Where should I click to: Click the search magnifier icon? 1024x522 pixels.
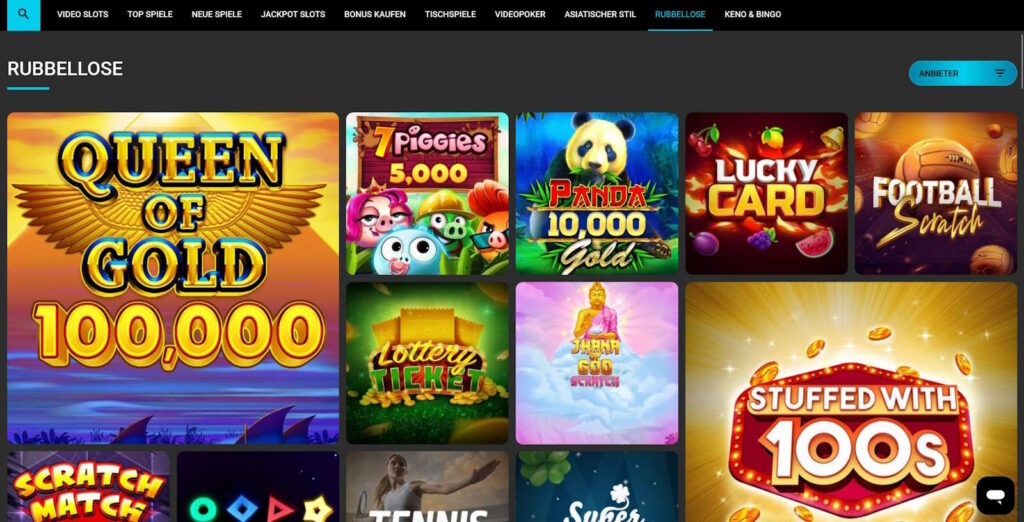pyautogui.click(x=24, y=14)
